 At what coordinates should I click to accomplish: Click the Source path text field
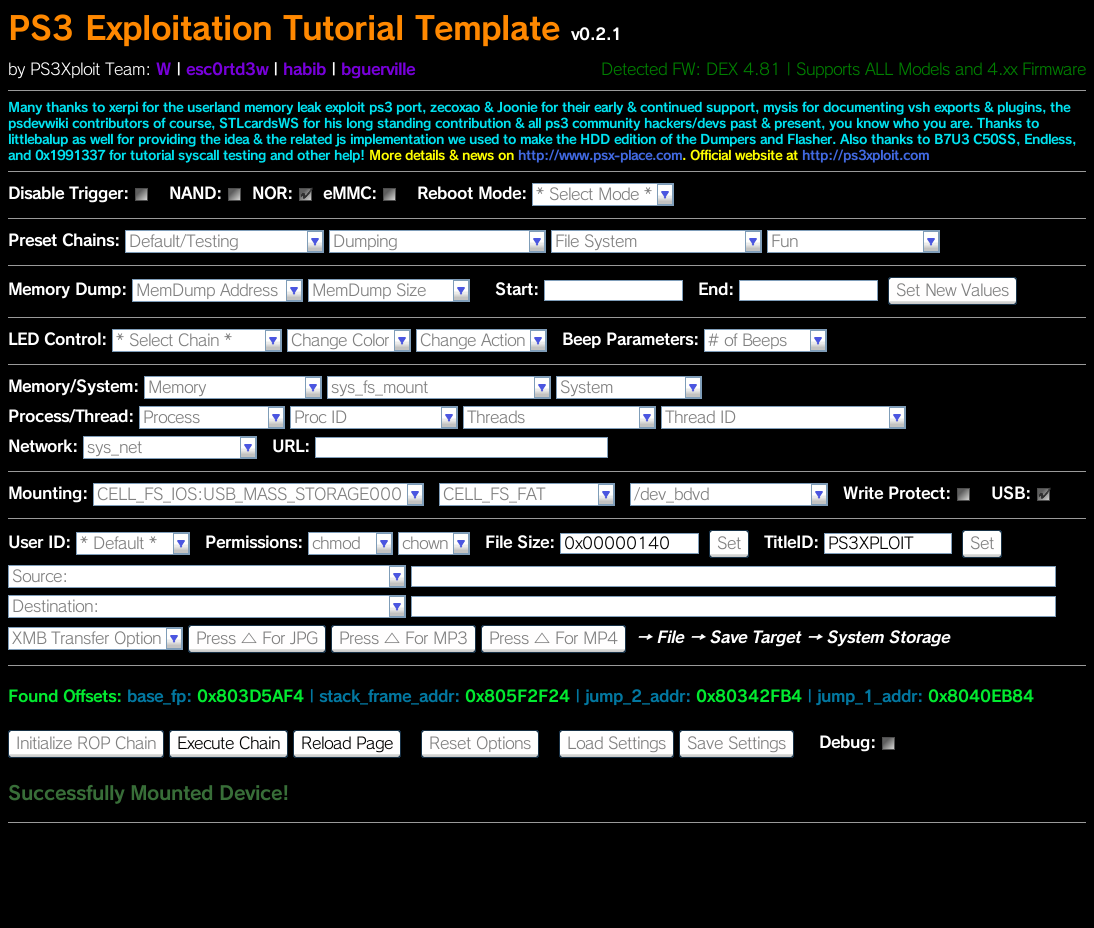coord(733,576)
